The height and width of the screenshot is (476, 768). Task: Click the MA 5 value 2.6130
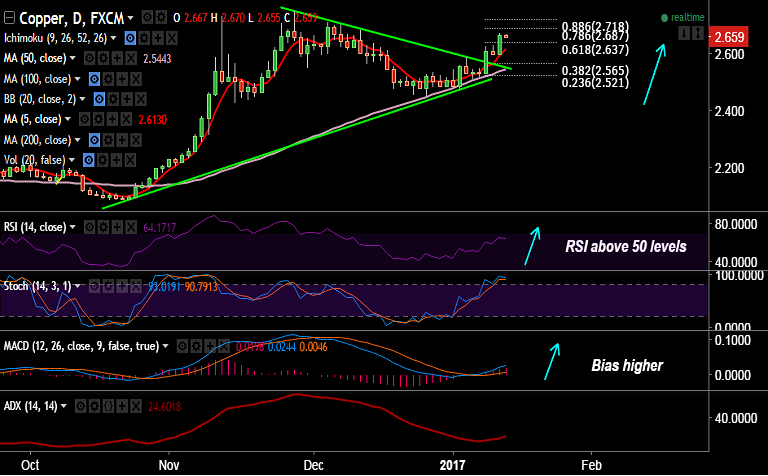coord(153,119)
